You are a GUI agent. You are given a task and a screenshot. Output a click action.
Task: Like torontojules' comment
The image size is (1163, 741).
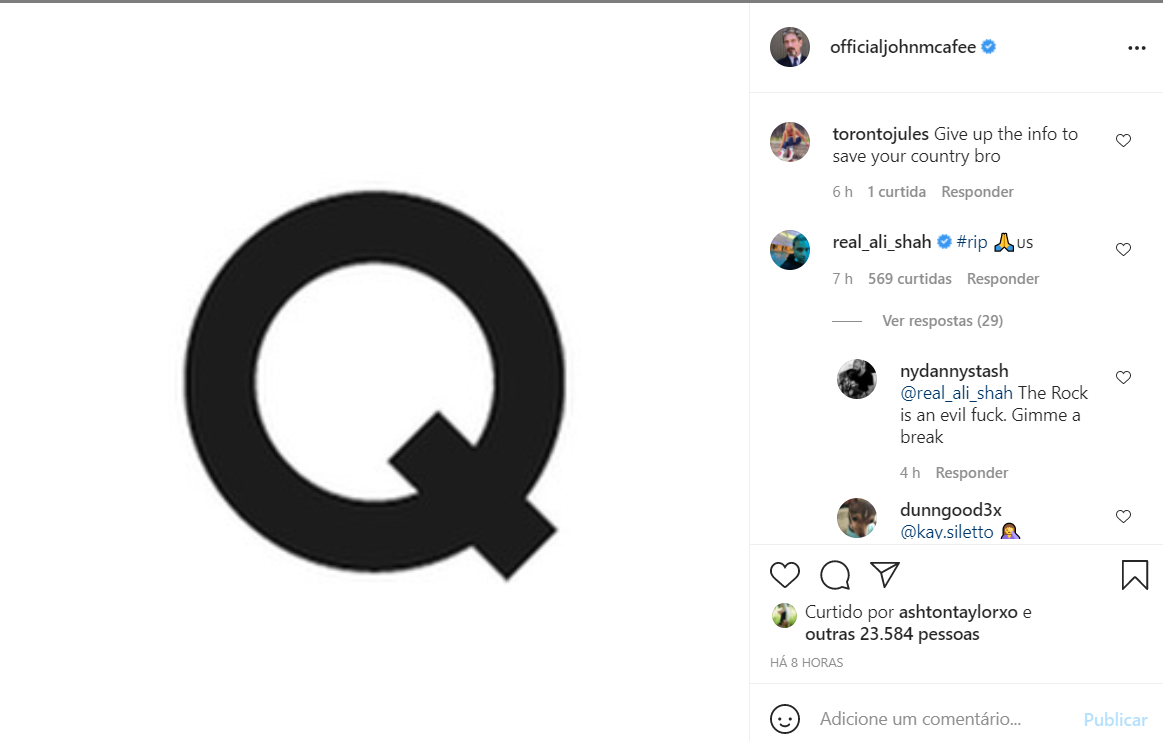tap(1123, 141)
